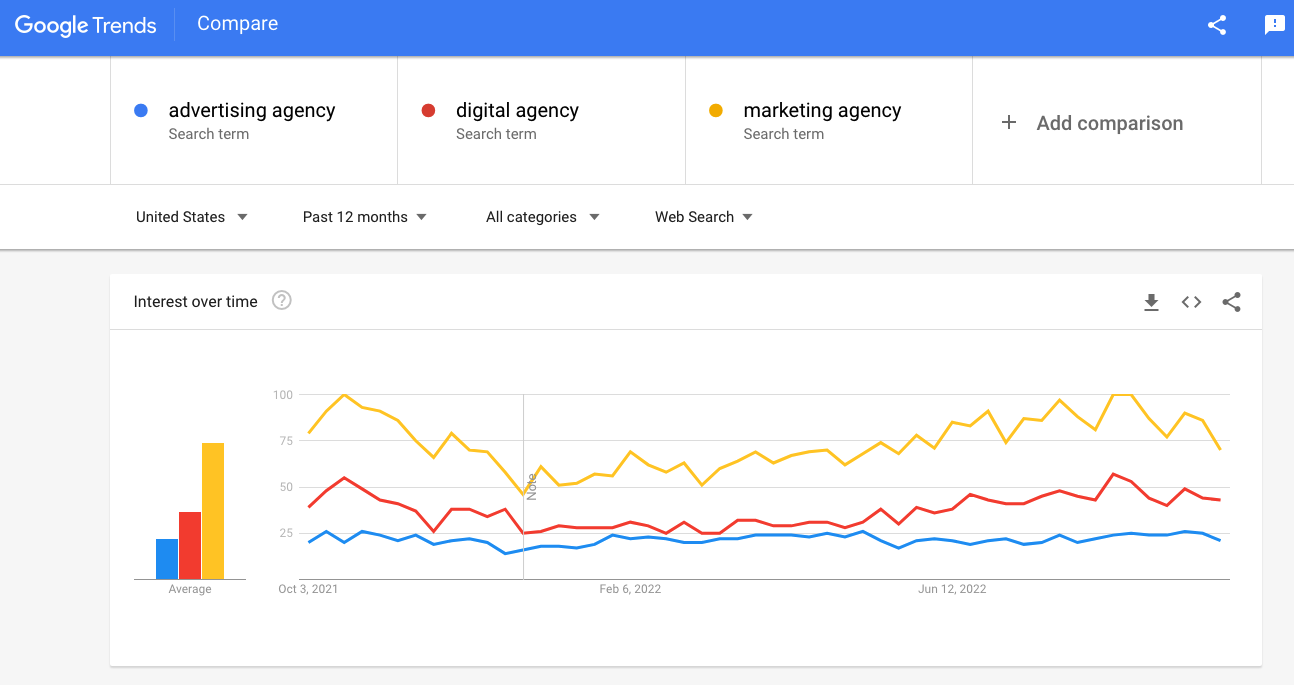Open the United States region dropdown
The height and width of the screenshot is (685, 1294).
(x=191, y=217)
